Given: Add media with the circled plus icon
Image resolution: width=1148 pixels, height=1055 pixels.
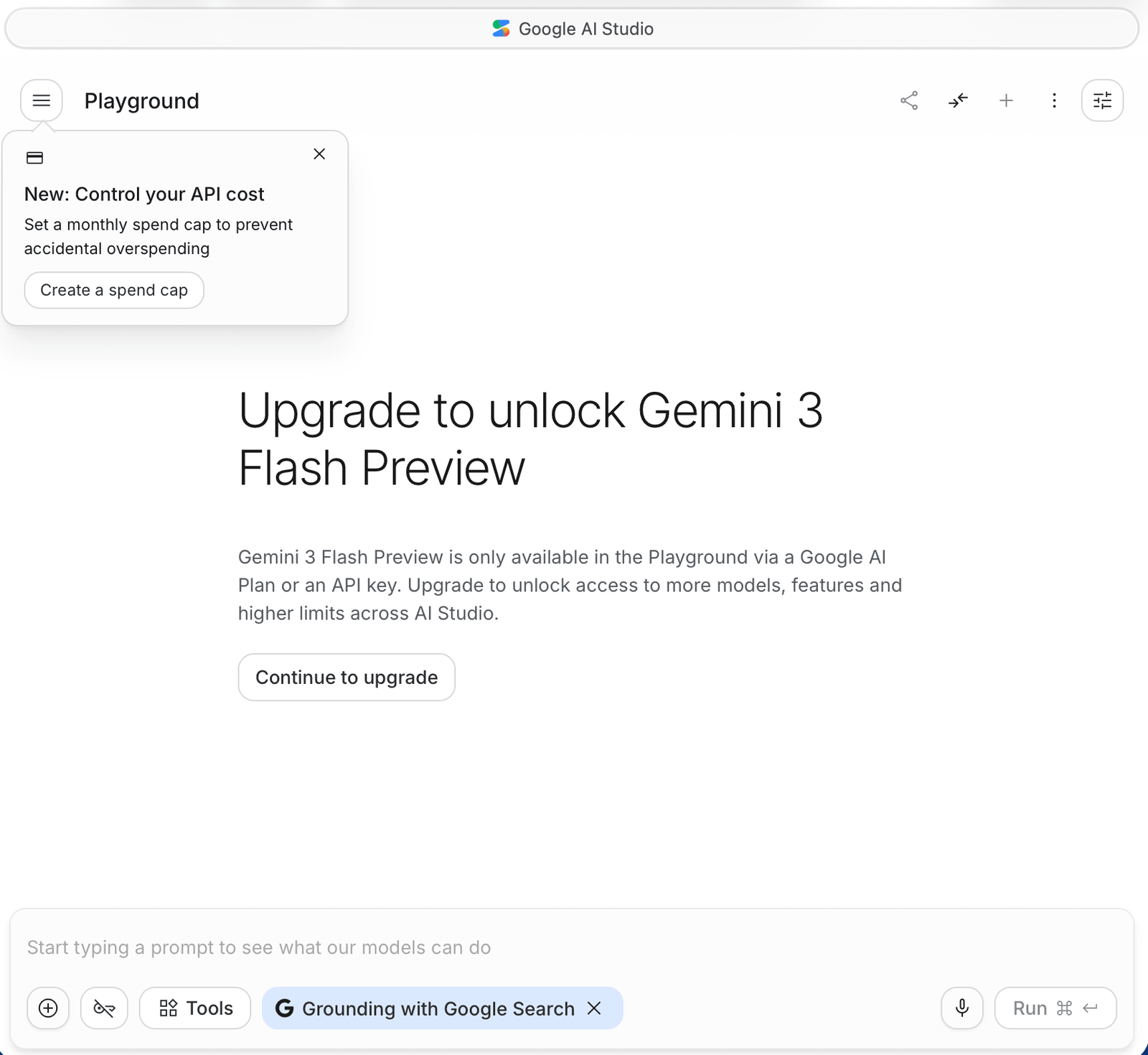Looking at the screenshot, I should click(x=48, y=1008).
